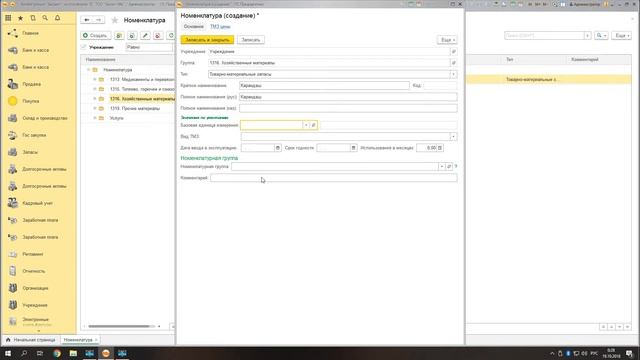Open calendar for Срок годности
Screen dimensions: 640x360
[x=353, y=148]
